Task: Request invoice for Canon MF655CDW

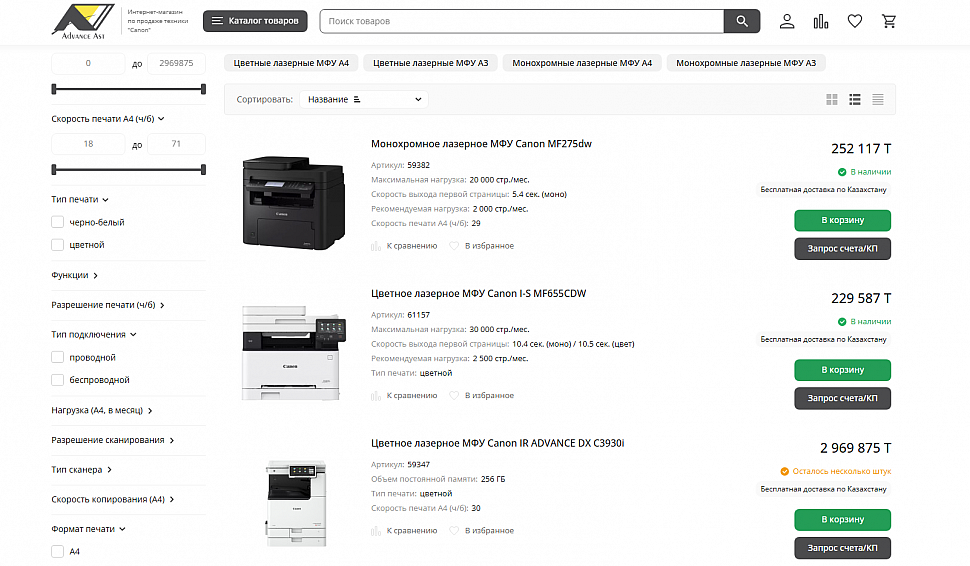Action: click(843, 398)
